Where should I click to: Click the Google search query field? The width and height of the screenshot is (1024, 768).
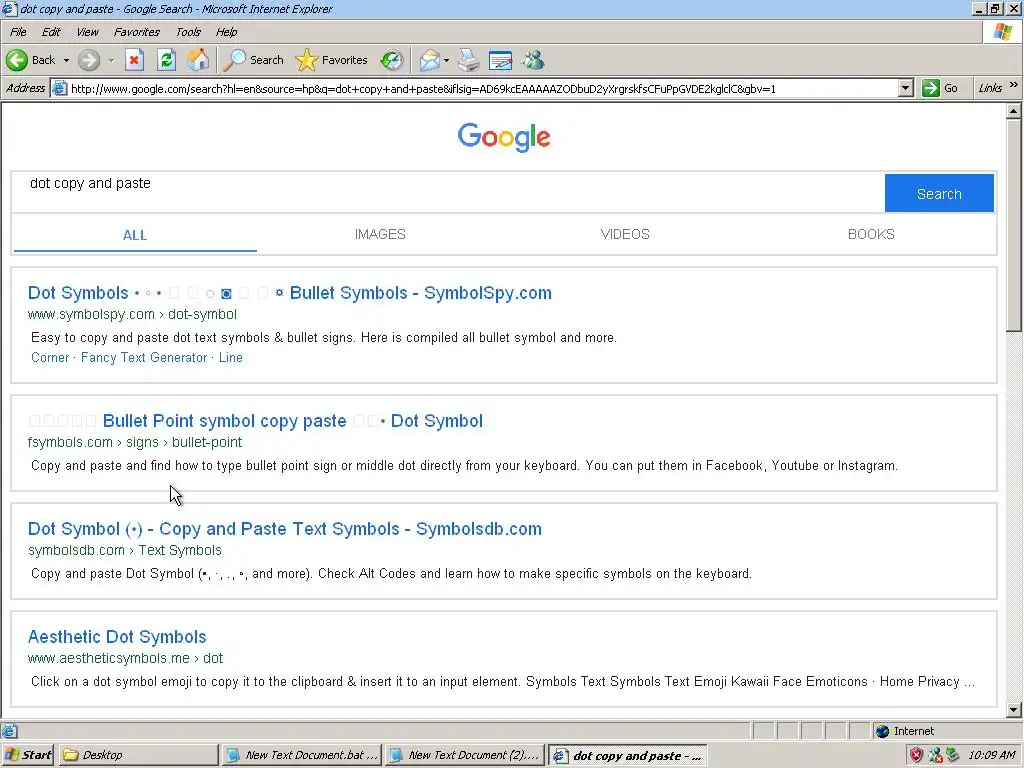pos(447,193)
